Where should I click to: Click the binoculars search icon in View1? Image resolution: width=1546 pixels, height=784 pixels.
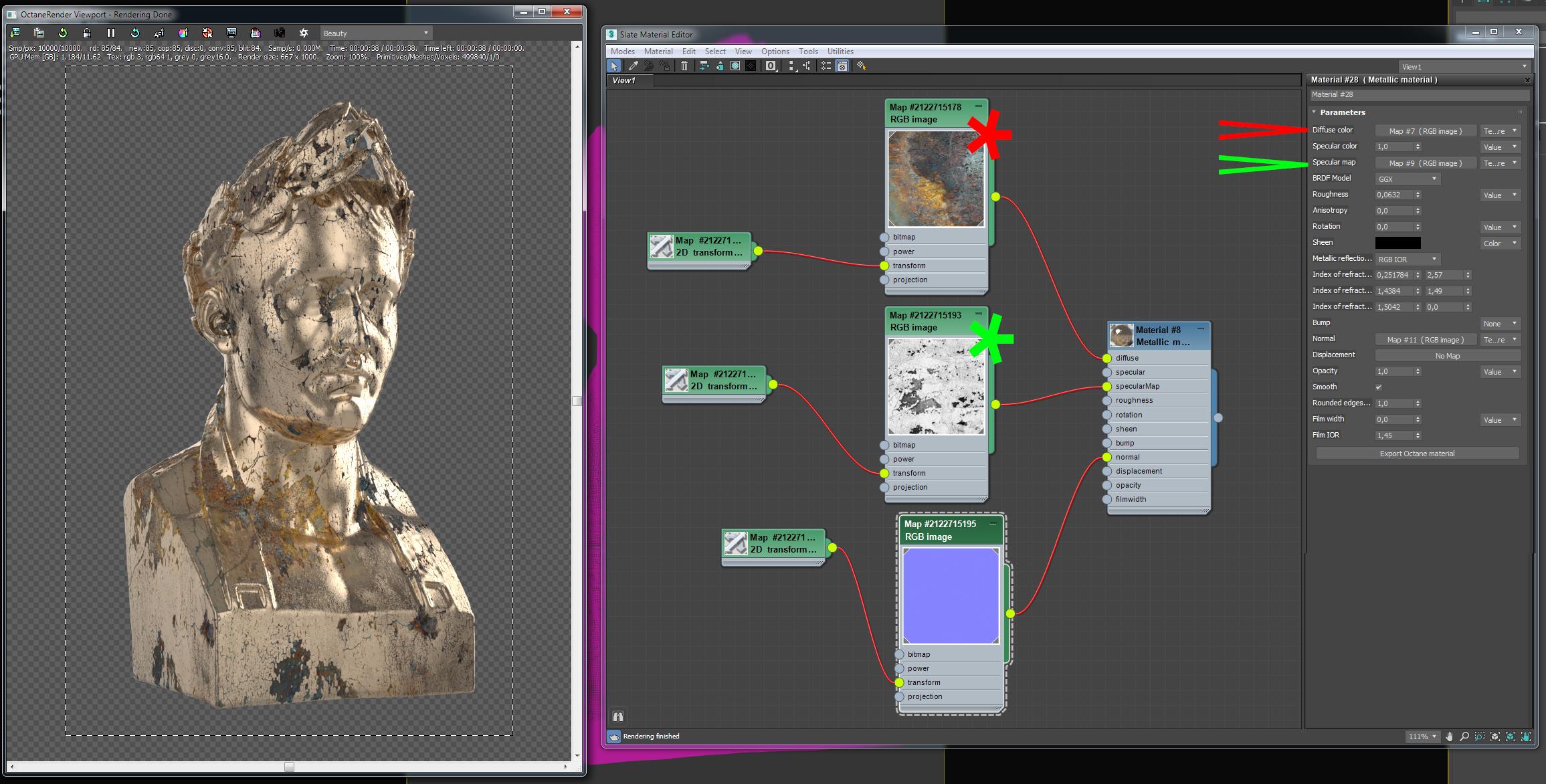tap(618, 716)
